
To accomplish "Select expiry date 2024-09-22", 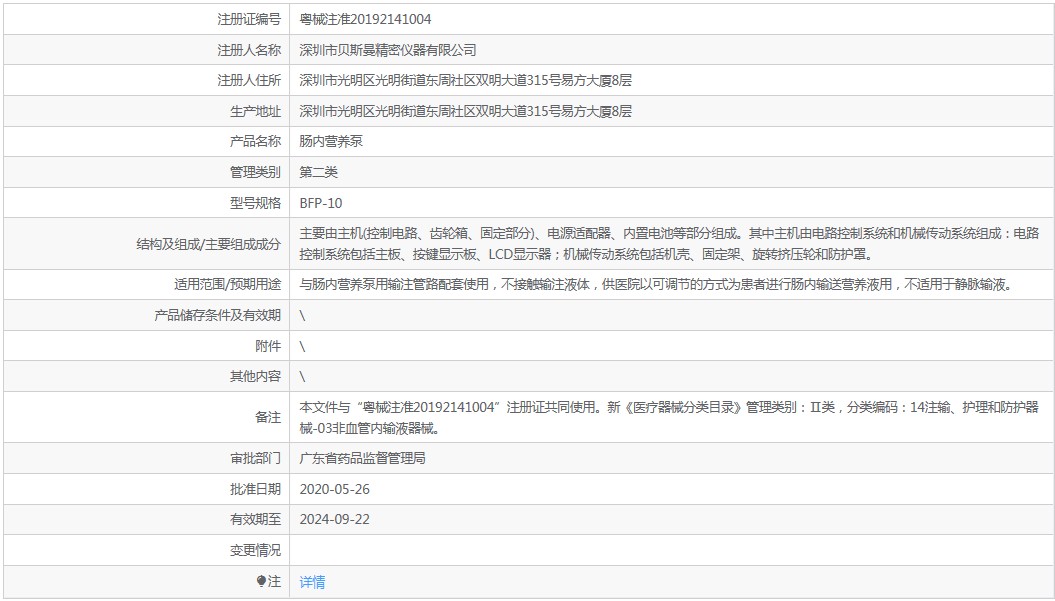I will [x=334, y=520].
